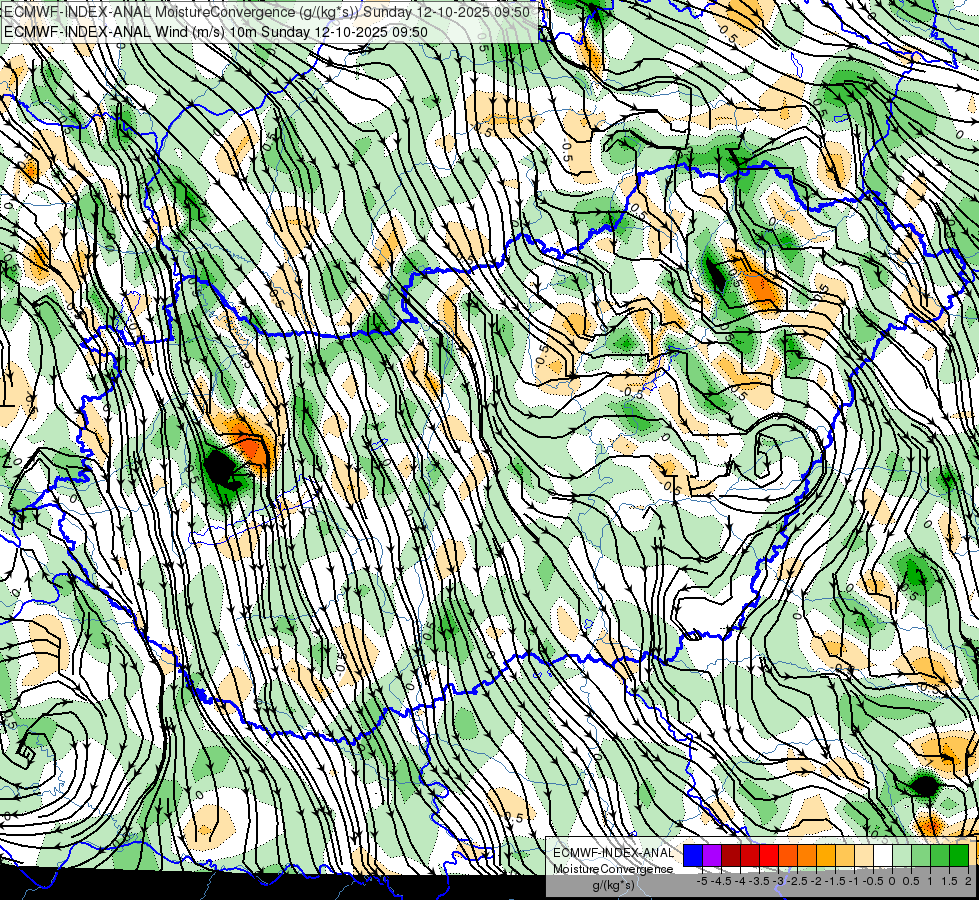
Task: Click the -4.5 tick value in the legend
Action: 721,881
